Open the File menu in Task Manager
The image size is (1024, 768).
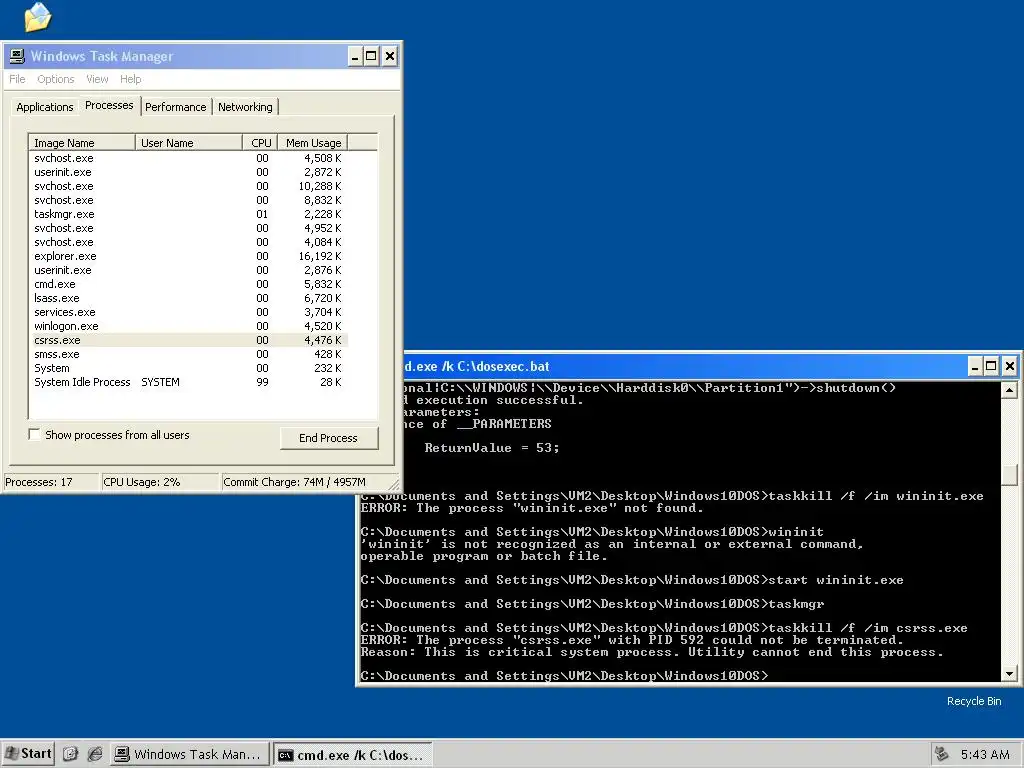[x=17, y=79]
